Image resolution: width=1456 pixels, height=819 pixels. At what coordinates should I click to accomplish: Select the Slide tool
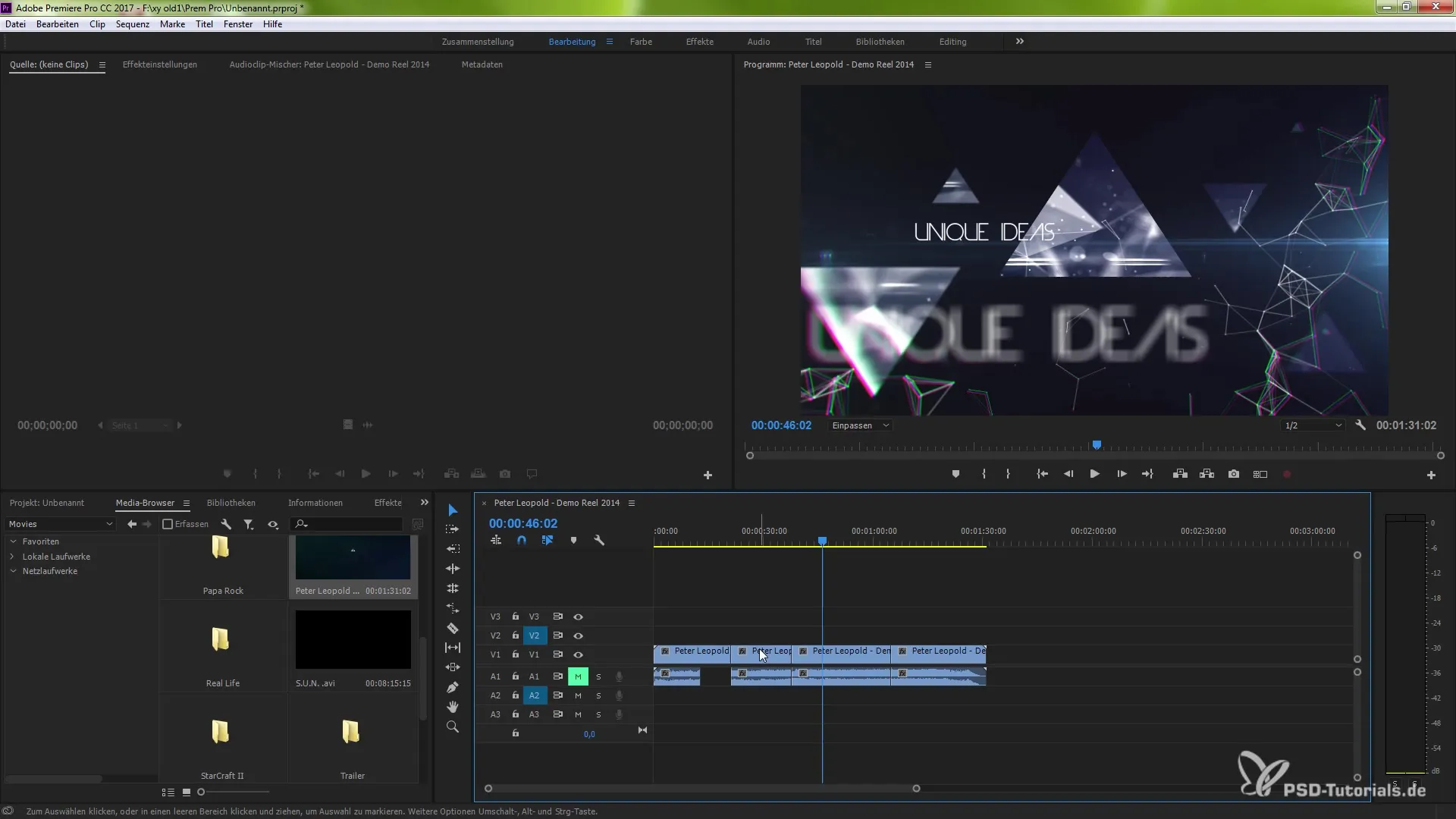[x=453, y=667]
